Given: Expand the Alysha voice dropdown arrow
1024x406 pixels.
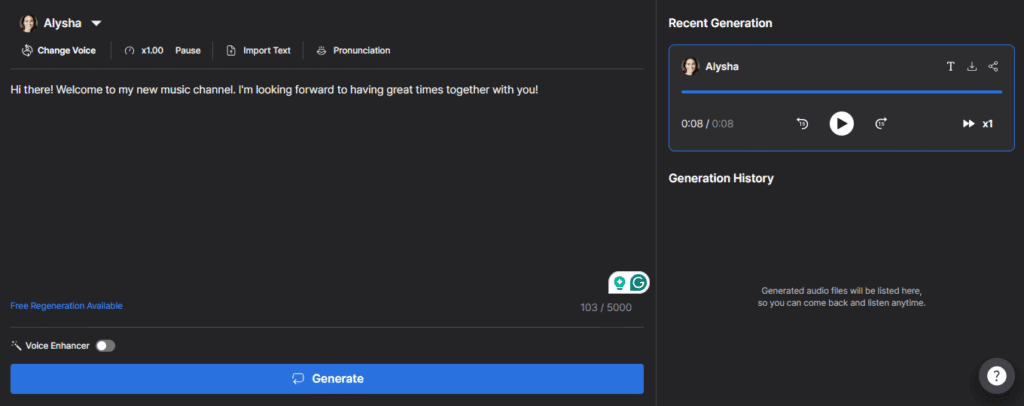Looking at the screenshot, I should coord(96,23).
